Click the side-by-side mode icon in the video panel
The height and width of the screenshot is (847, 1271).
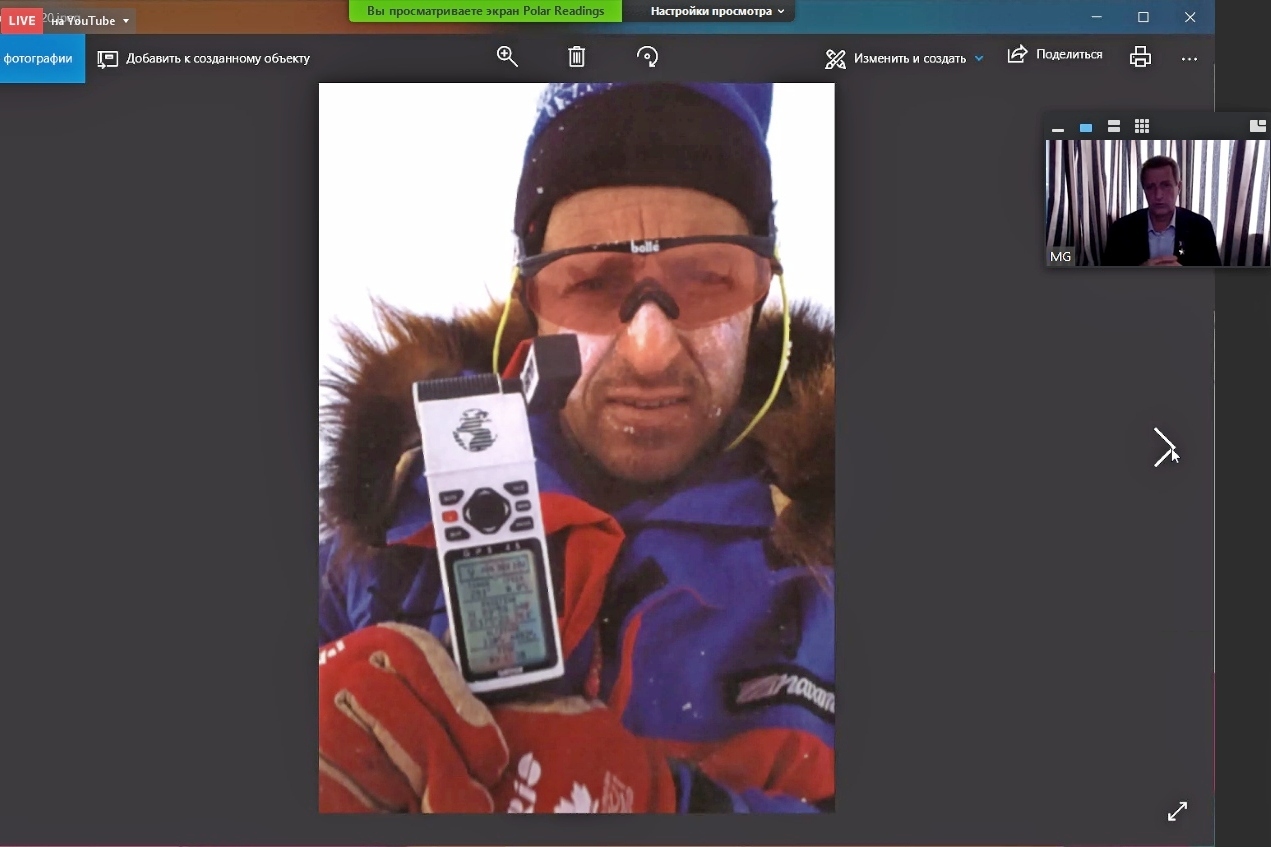1258,126
